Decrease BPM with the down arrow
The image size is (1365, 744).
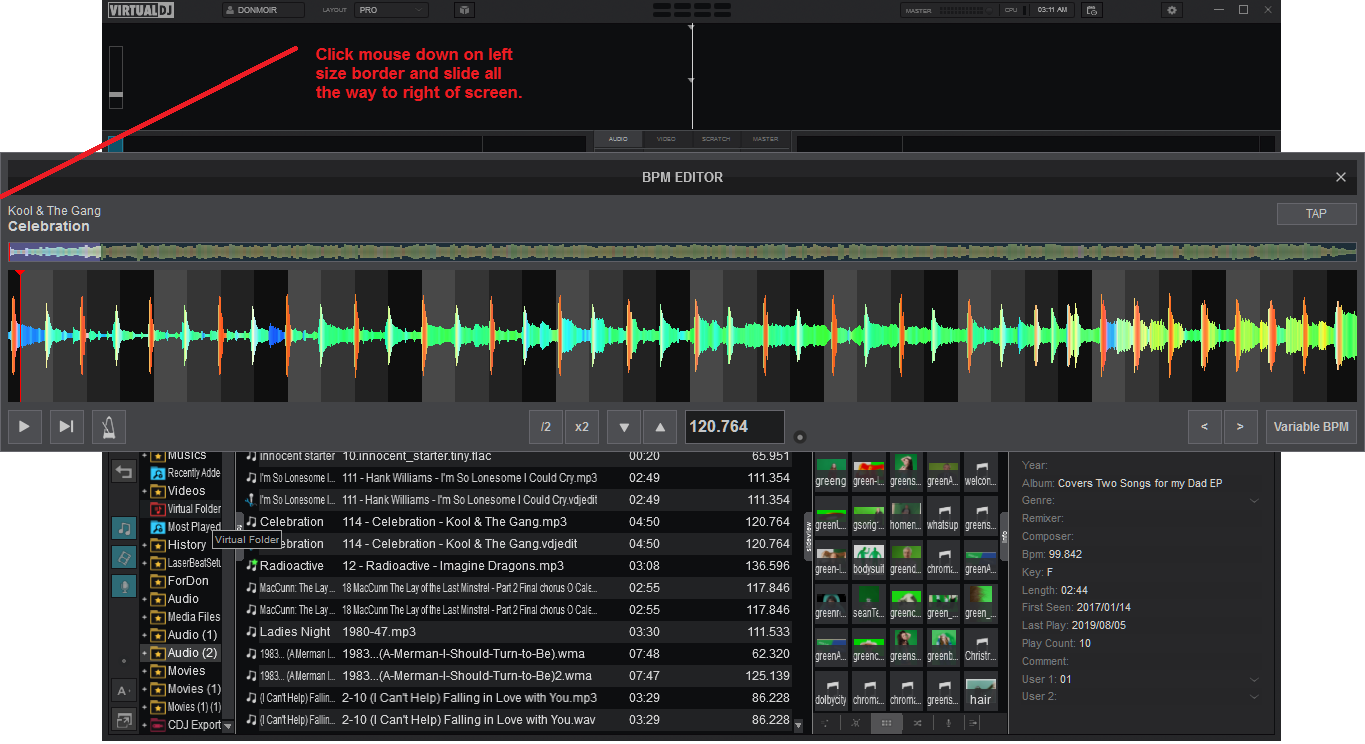pos(624,427)
